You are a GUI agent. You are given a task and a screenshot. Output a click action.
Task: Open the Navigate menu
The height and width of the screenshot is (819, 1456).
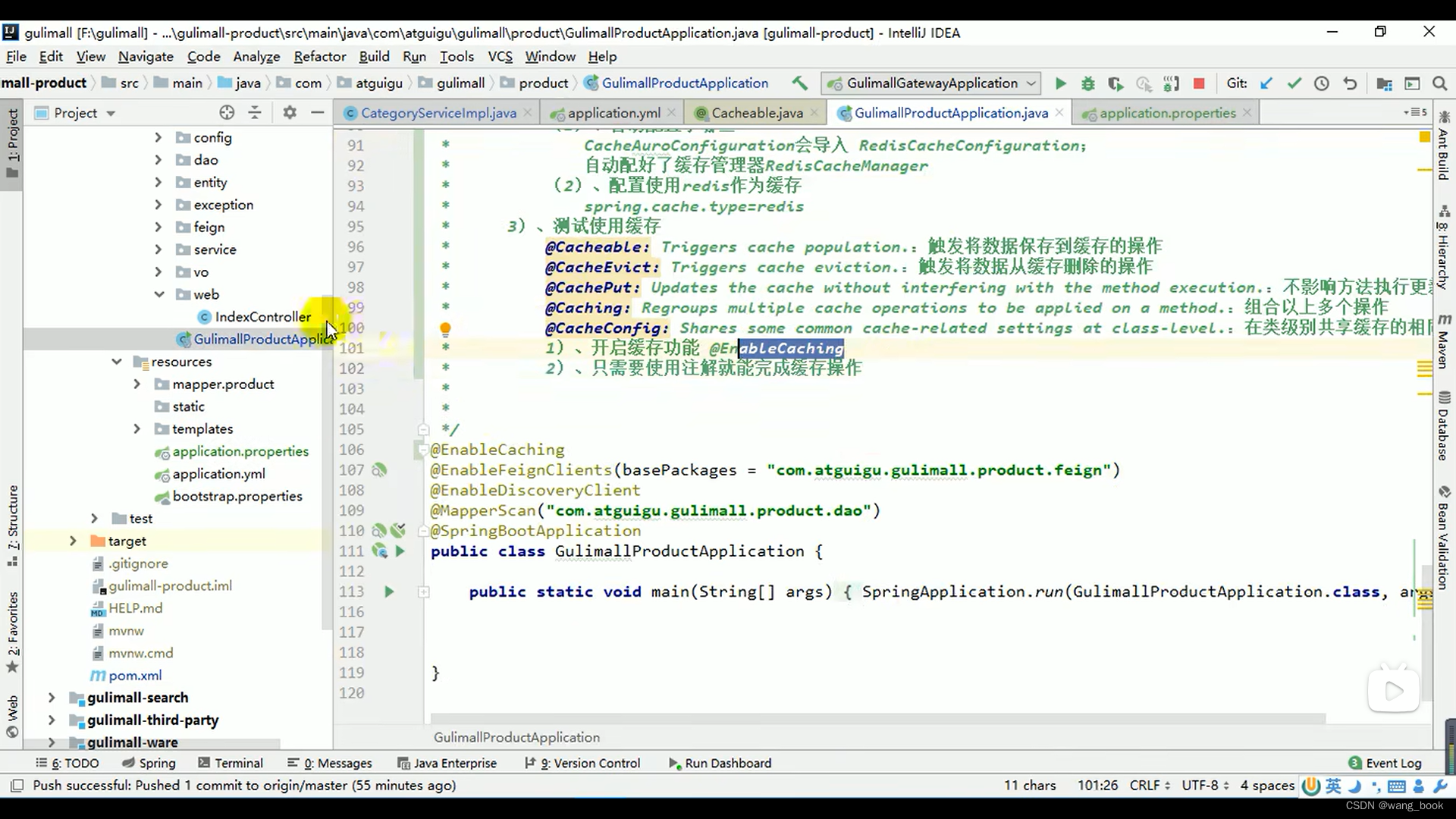coord(146,56)
